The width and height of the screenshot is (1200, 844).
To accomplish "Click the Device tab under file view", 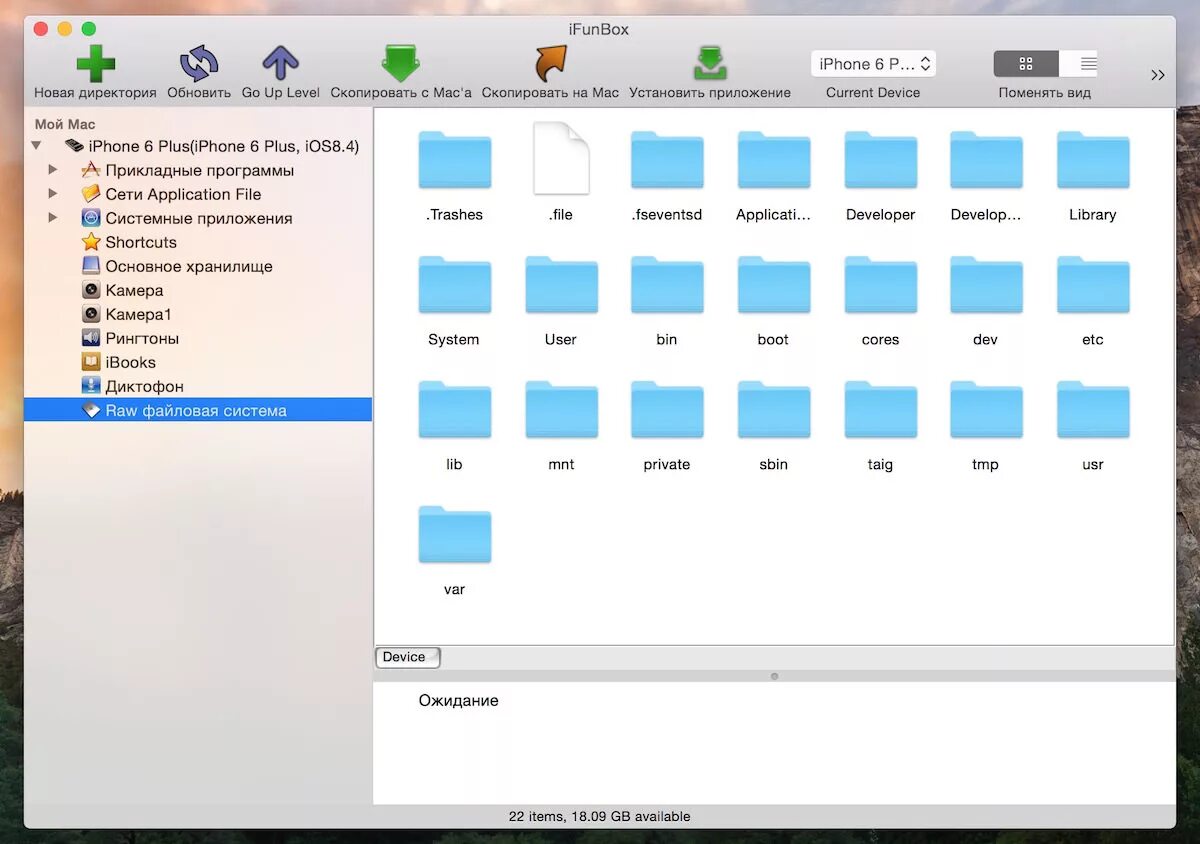I will pos(407,657).
